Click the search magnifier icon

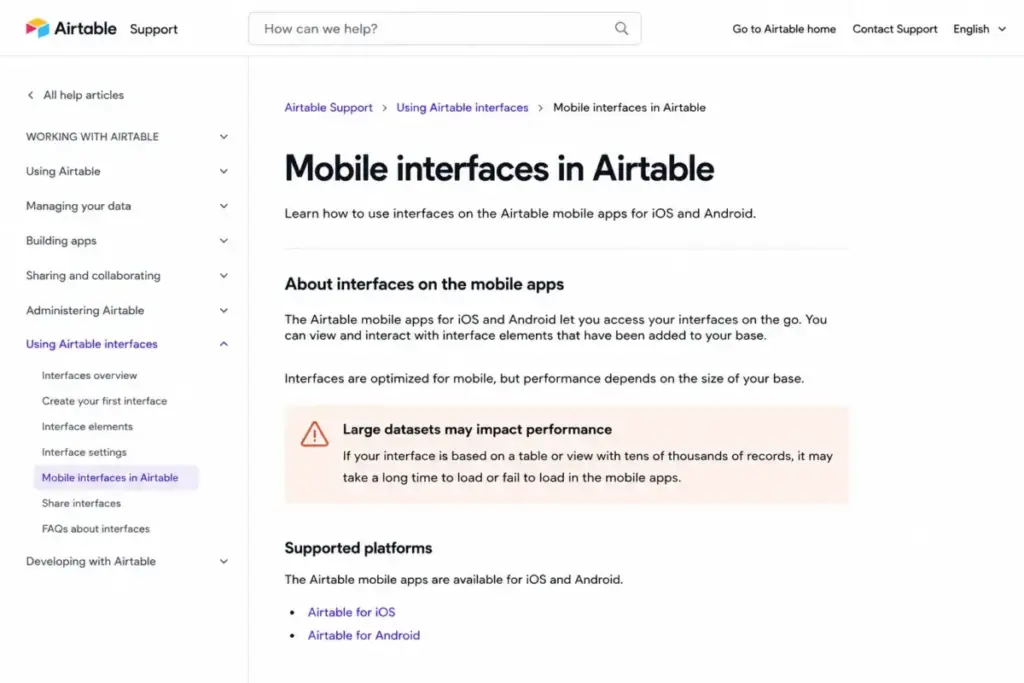click(x=621, y=28)
